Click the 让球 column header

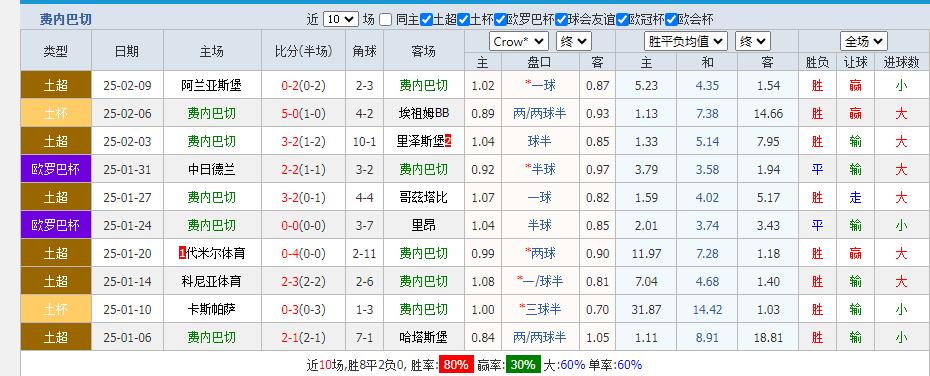(x=855, y=62)
